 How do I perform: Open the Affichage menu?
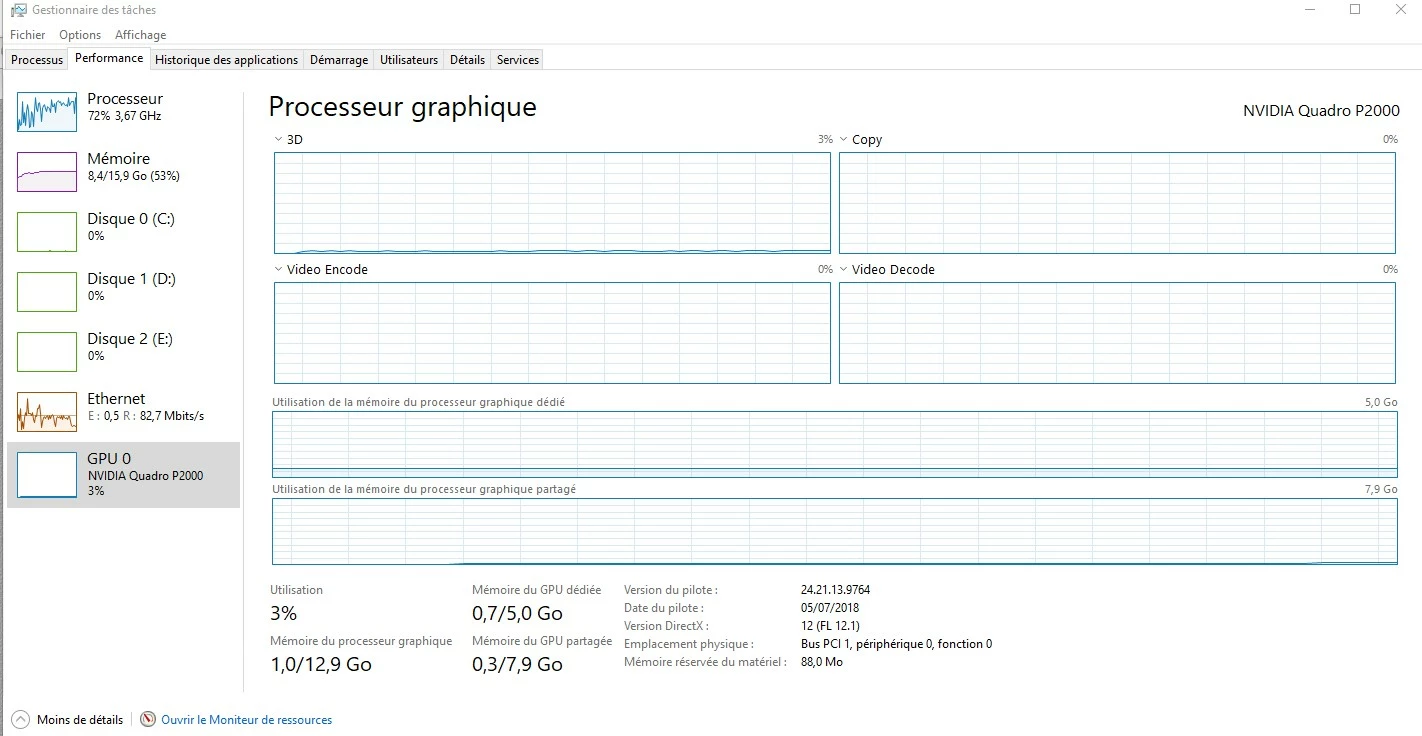(140, 35)
